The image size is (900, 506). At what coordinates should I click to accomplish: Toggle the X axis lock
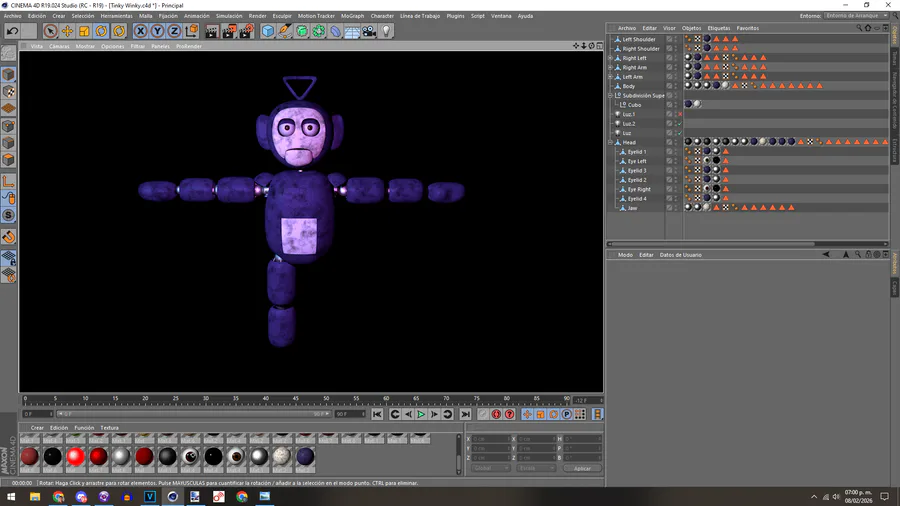pyautogui.click(x=141, y=31)
